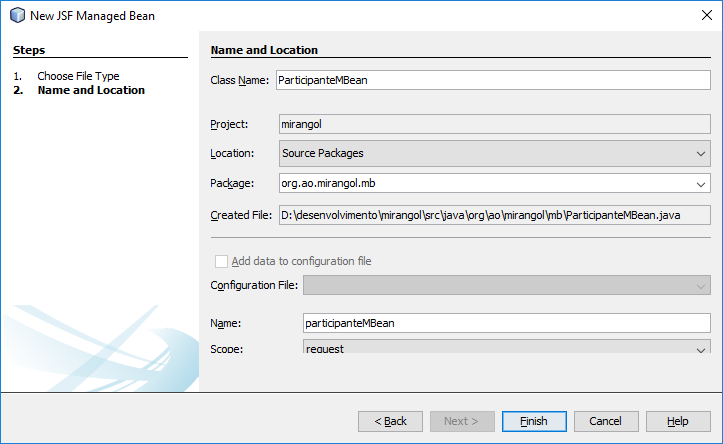The width and height of the screenshot is (723, 444).
Task: Click the JSF Managed Bean cube icon
Action: [x=17, y=15]
